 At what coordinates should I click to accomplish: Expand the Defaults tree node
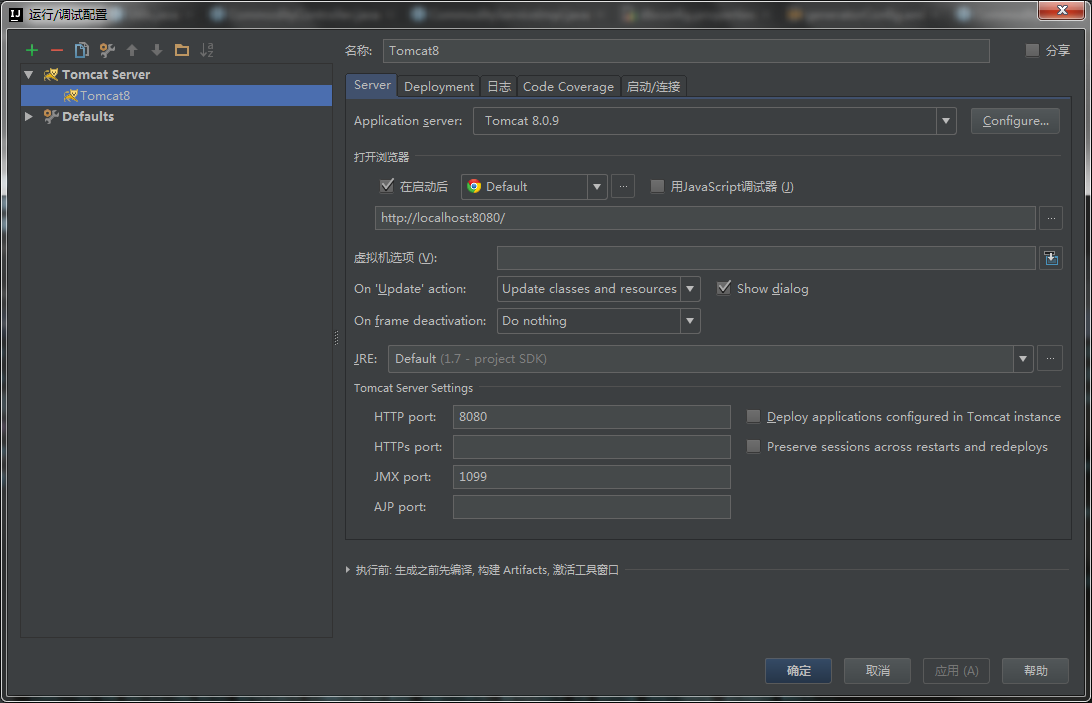(x=29, y=116)
